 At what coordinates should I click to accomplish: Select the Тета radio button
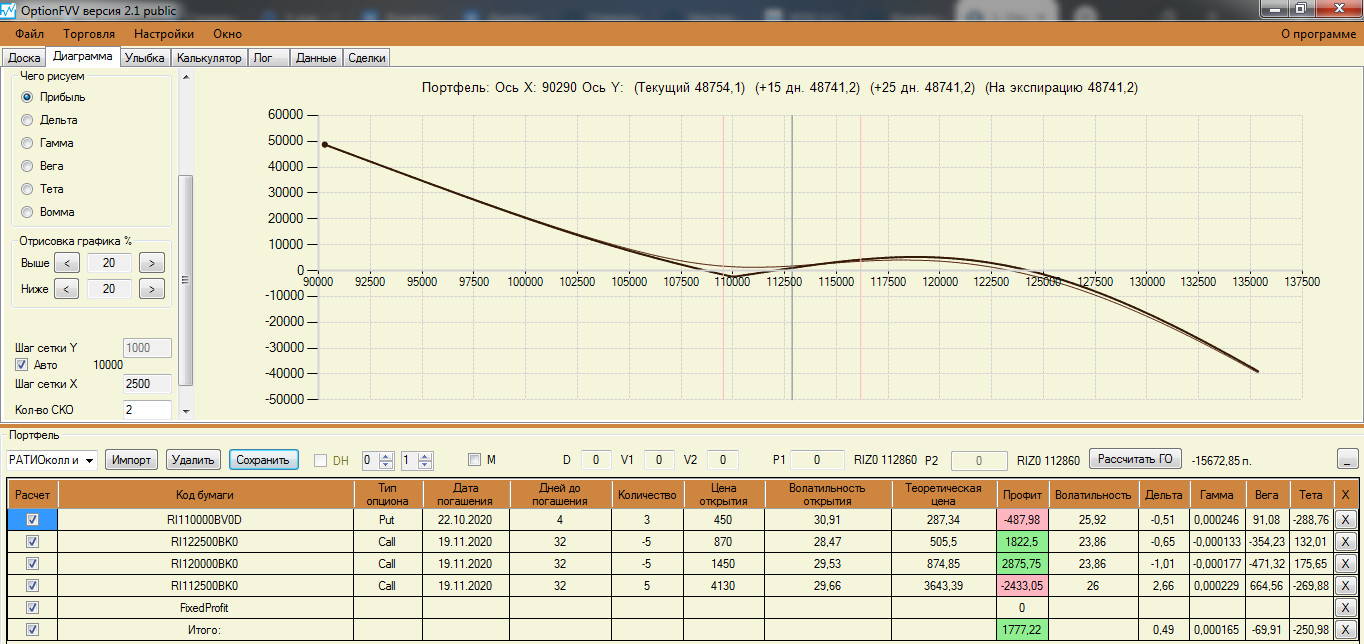click(27, 189)
